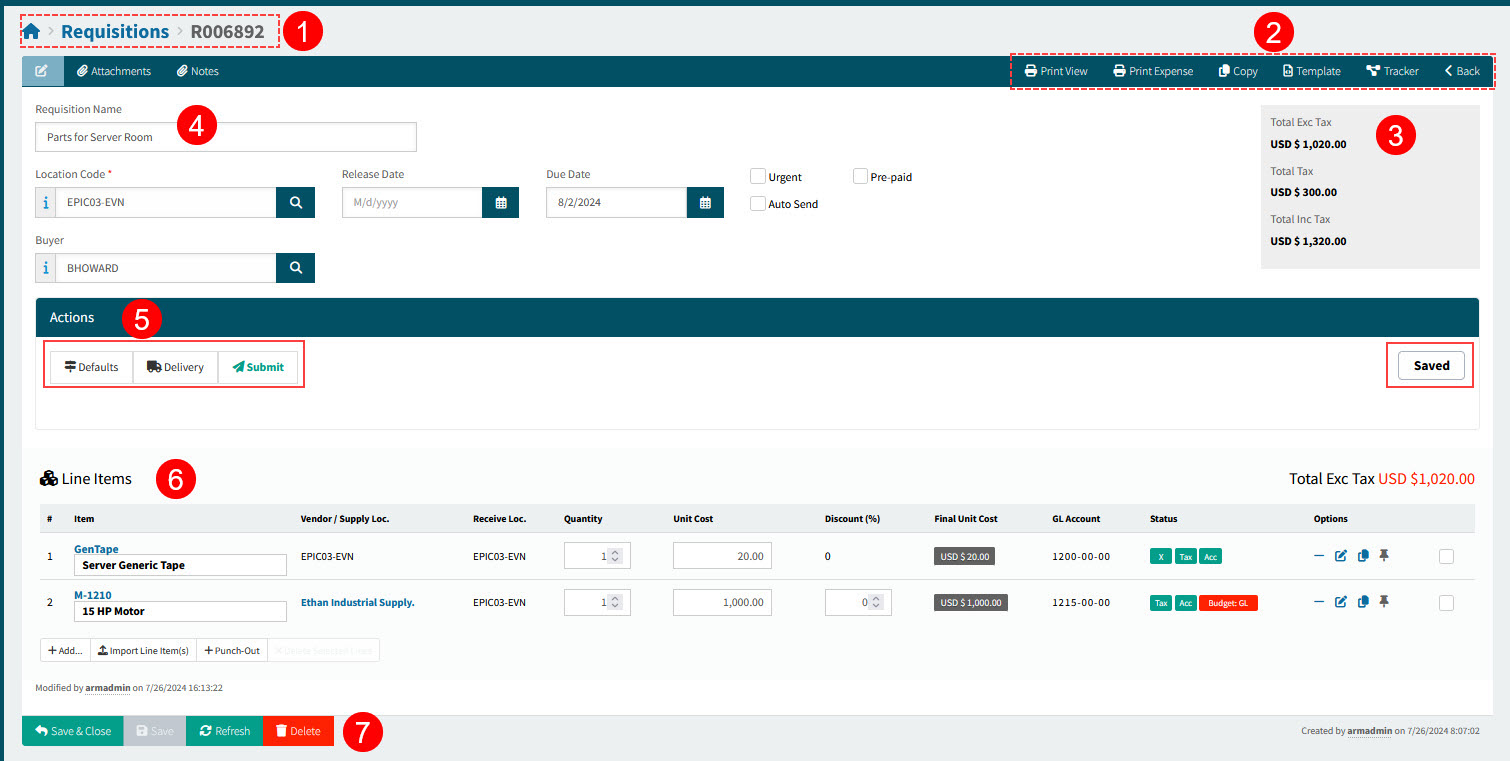The height and width of the screenshot is (761, 1510).
Task: Open the Notes tab
Action: coord(197,71)
